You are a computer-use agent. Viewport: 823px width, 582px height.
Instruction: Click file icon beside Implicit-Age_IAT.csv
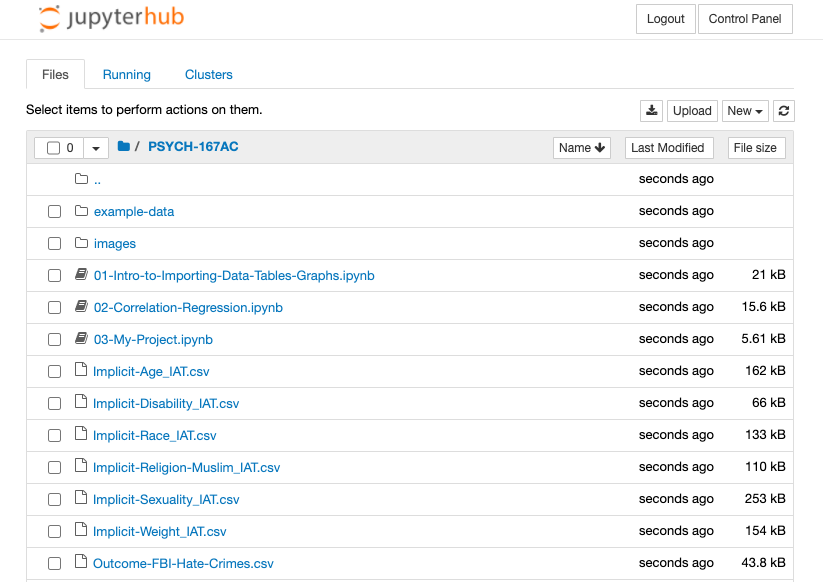point(82,371)
